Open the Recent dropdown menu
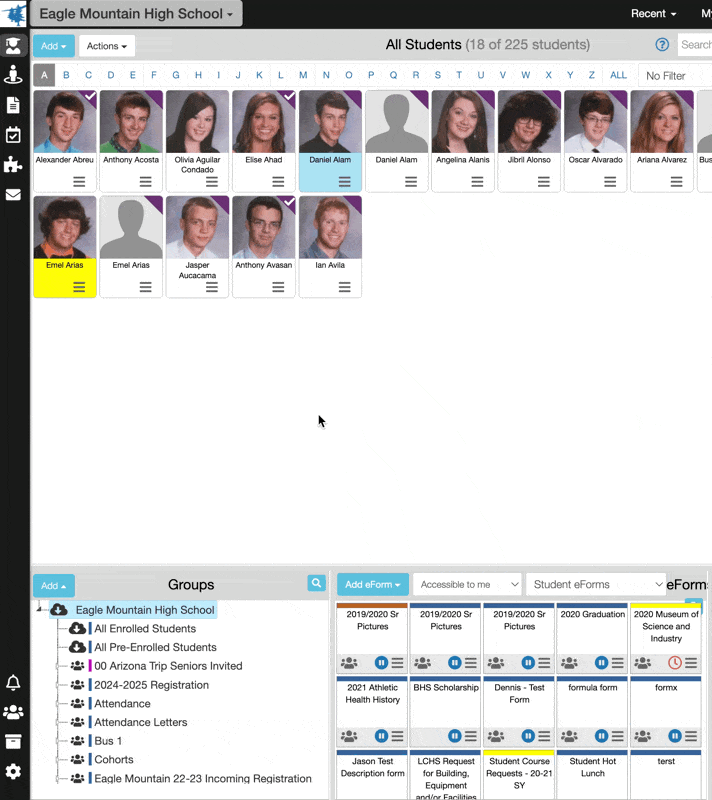 click(x=653, y=14)
